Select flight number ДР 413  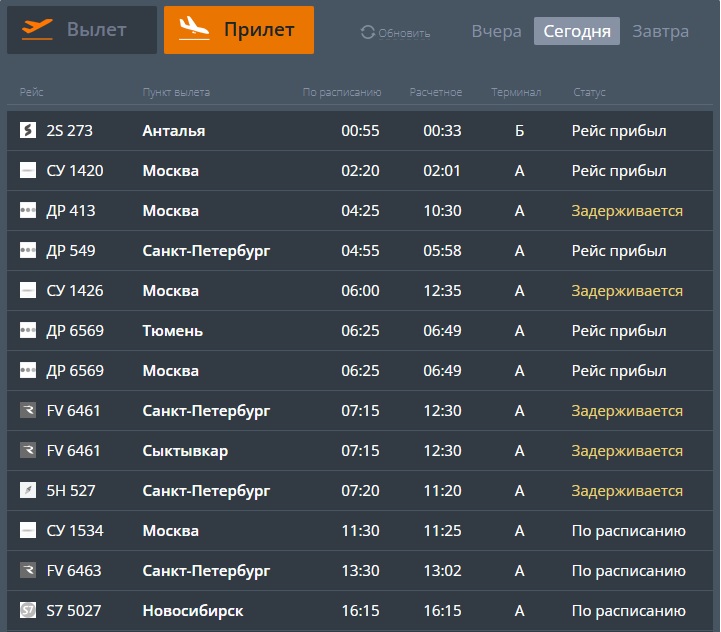(71, 211)
